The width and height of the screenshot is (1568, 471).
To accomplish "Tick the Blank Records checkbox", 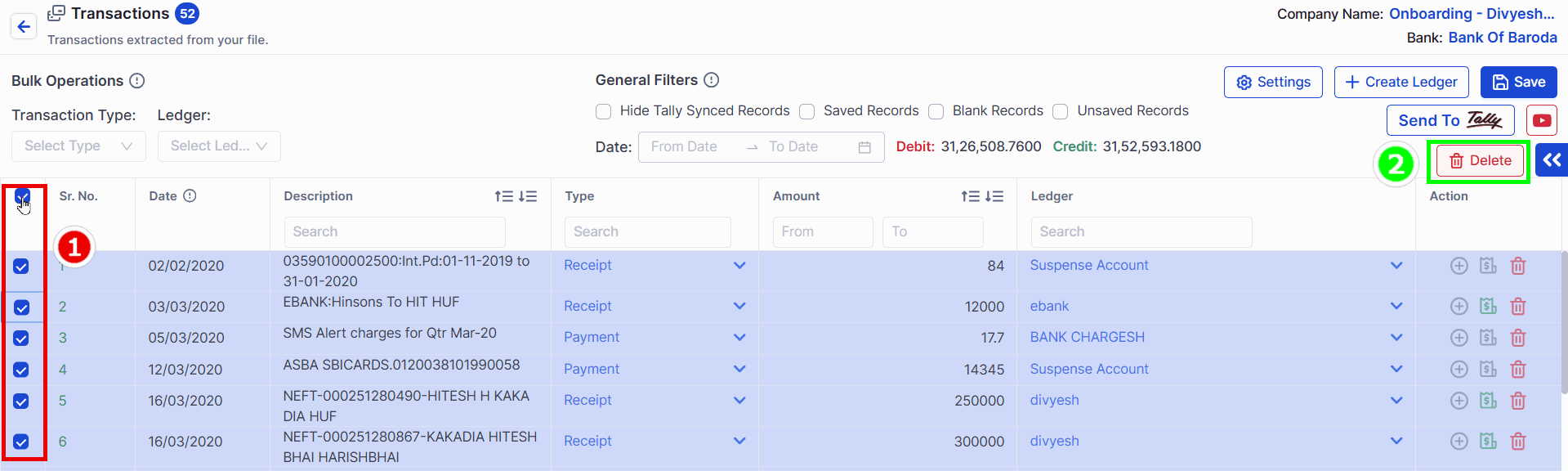I will [x=936, y=111].
